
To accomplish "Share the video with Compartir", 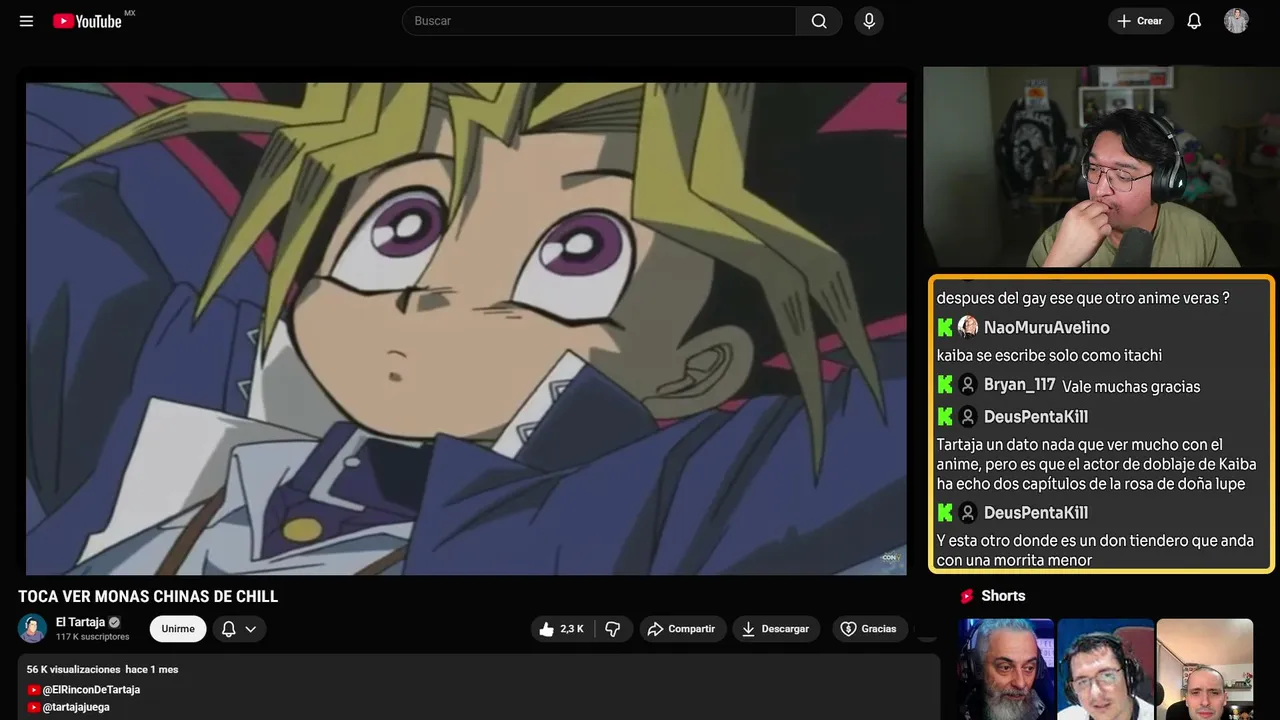I will 683,629.
